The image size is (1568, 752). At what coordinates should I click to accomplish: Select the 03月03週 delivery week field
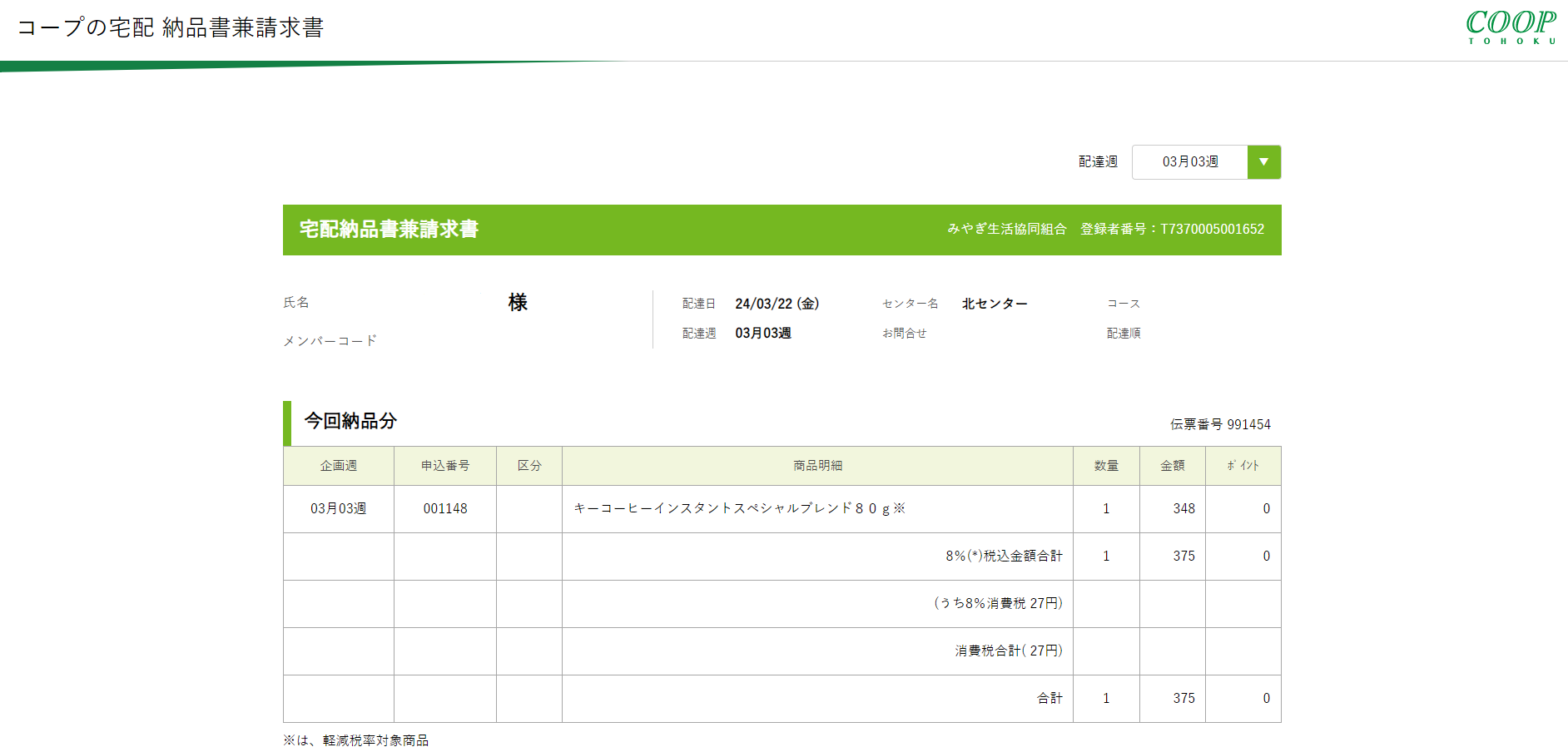1190,162
